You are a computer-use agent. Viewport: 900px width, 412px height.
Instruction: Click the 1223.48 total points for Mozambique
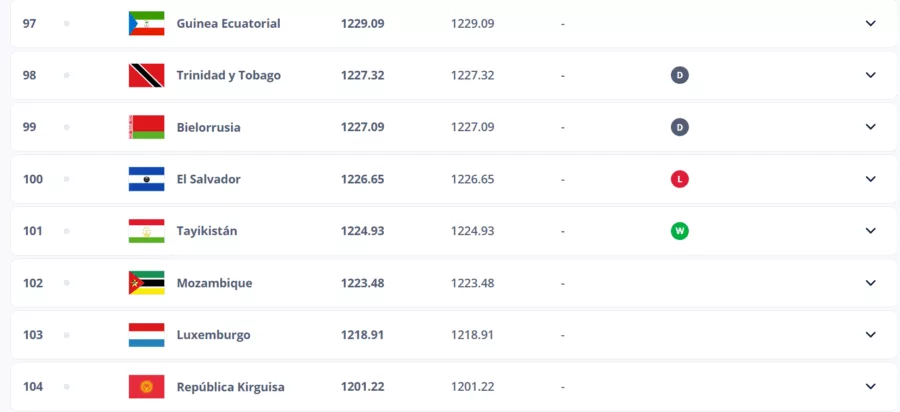(x=362, y=283)
